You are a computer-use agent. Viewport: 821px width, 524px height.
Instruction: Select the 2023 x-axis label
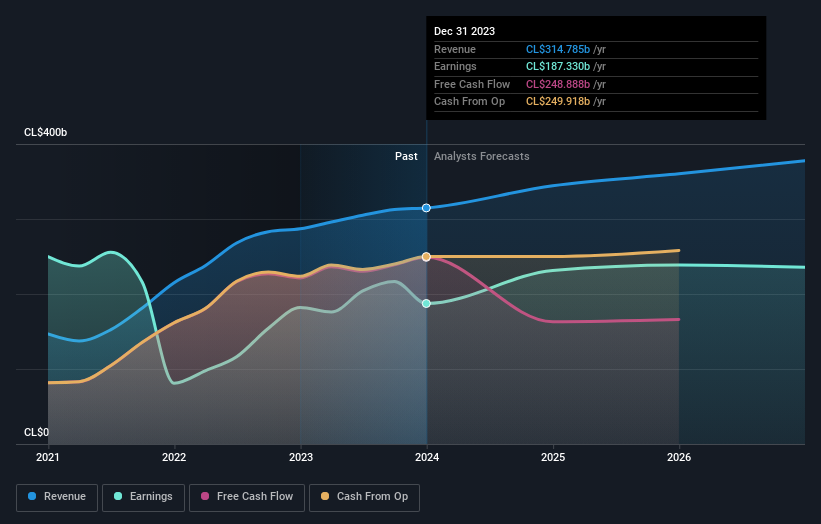tap(301, 457)
